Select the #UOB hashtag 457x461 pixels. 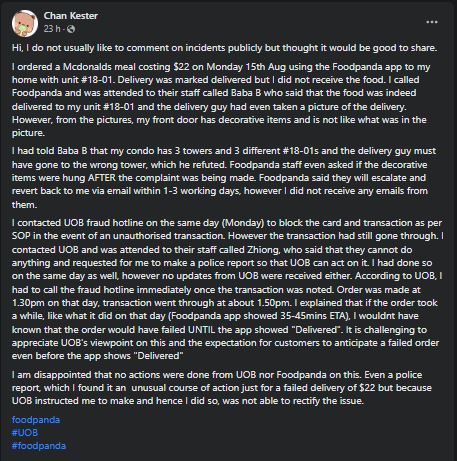click(25, 433)
